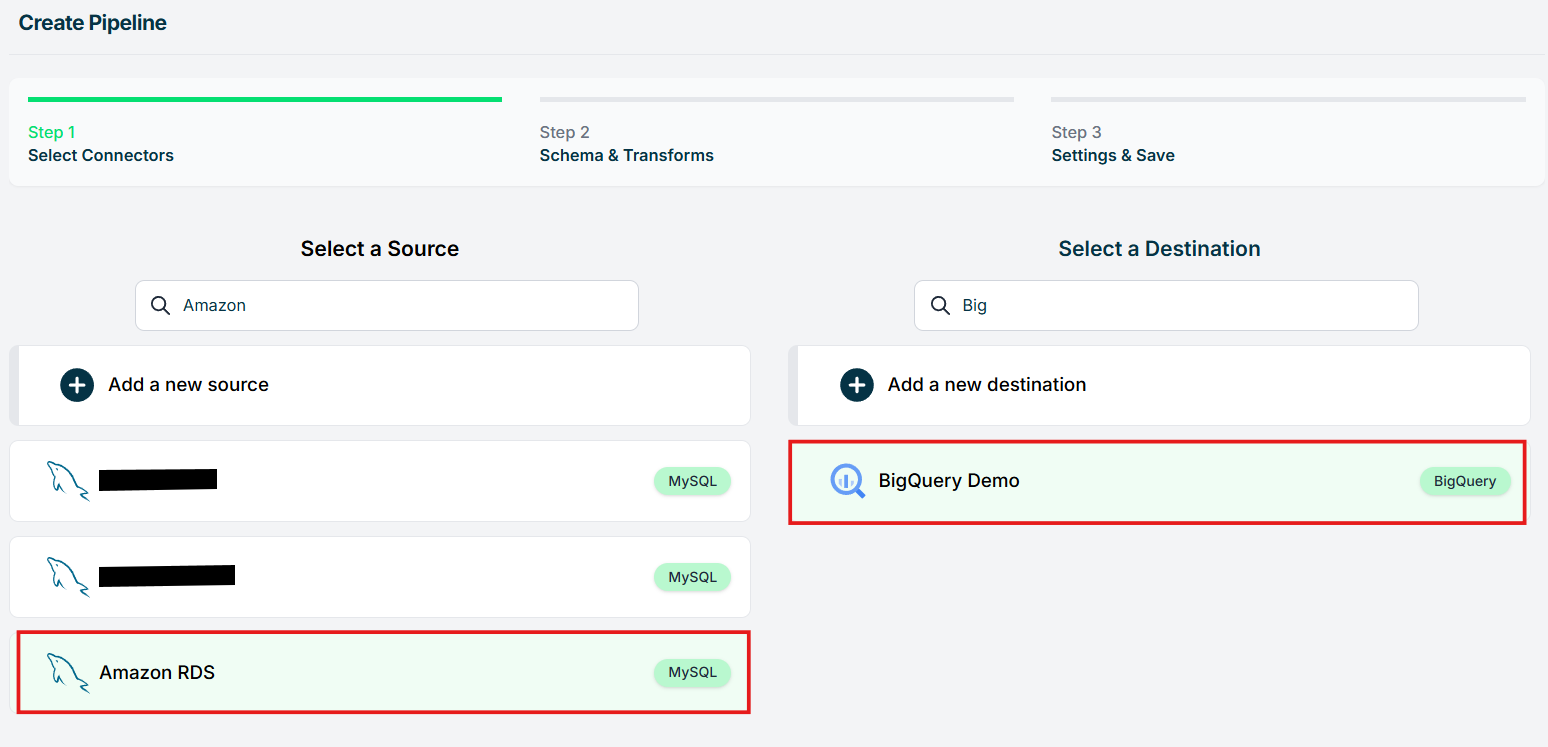
Task: Click the BigQuery badge on BigQuery Demo row
Action: (x=1465, y=481)
